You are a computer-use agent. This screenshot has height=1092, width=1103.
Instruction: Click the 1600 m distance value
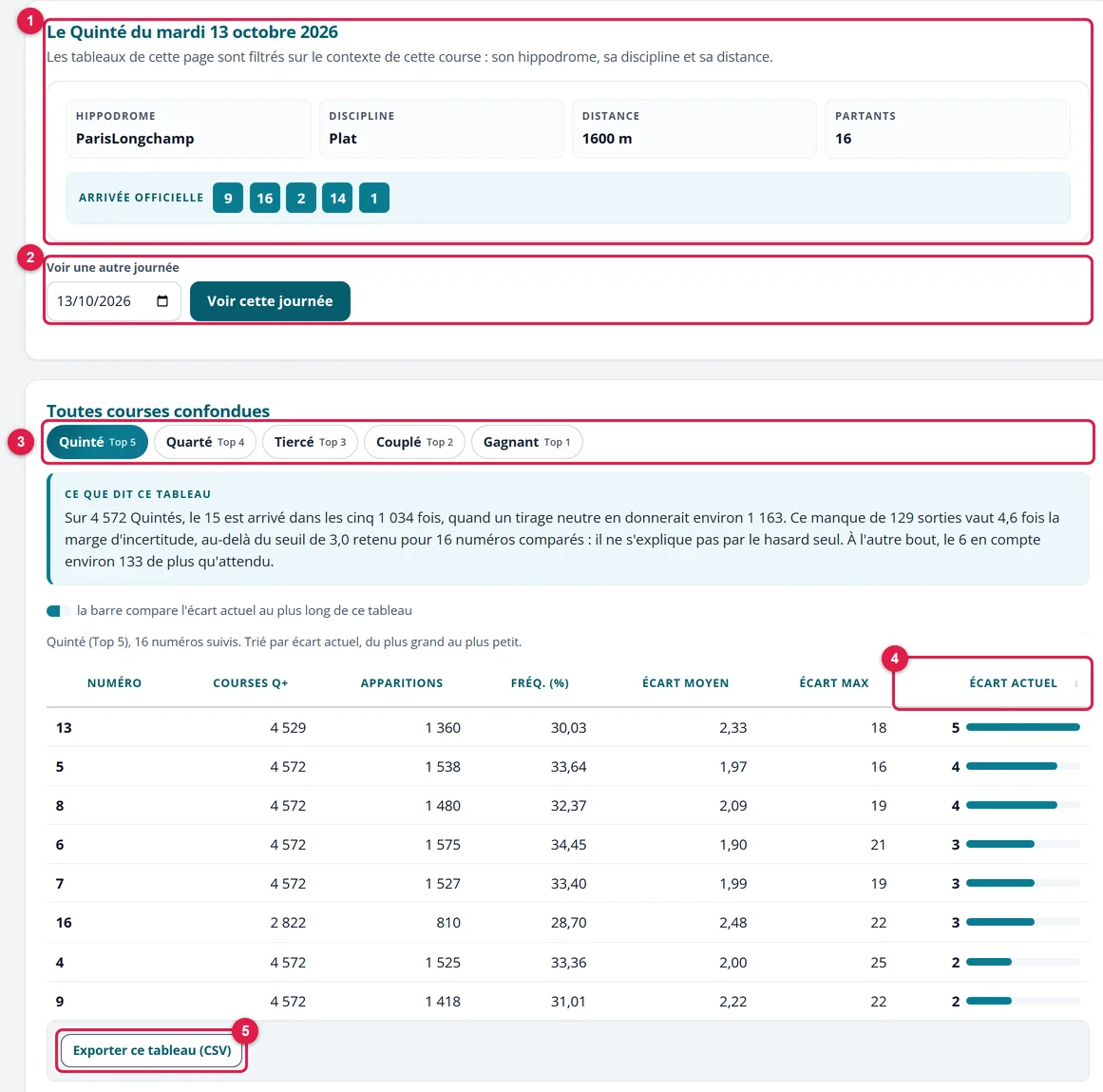coord(606,139)
